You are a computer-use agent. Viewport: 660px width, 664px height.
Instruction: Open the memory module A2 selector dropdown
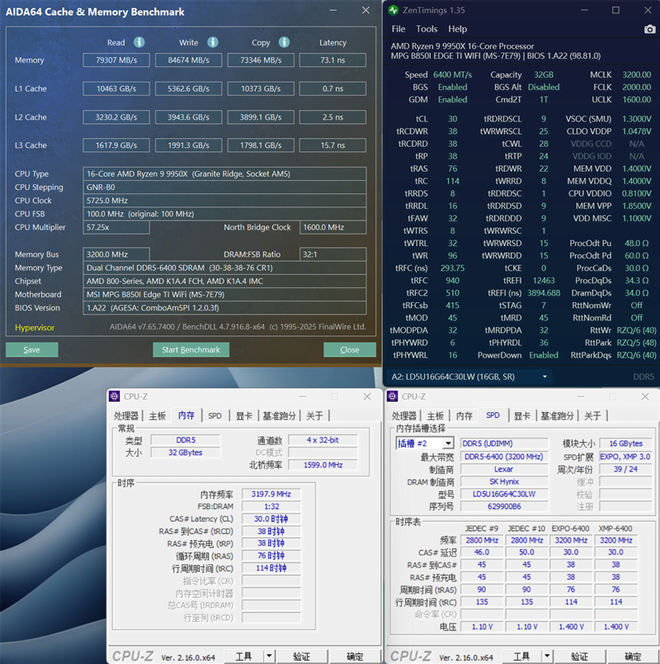click(545, 377)
